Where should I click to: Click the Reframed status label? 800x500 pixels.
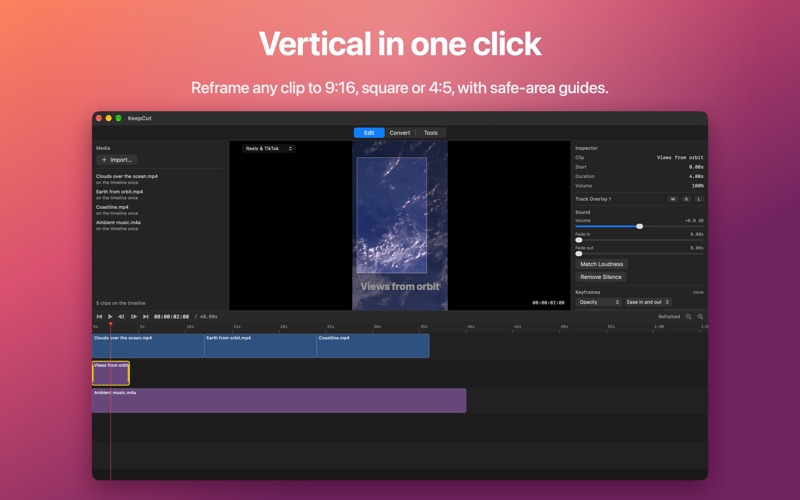coord(669,317)
